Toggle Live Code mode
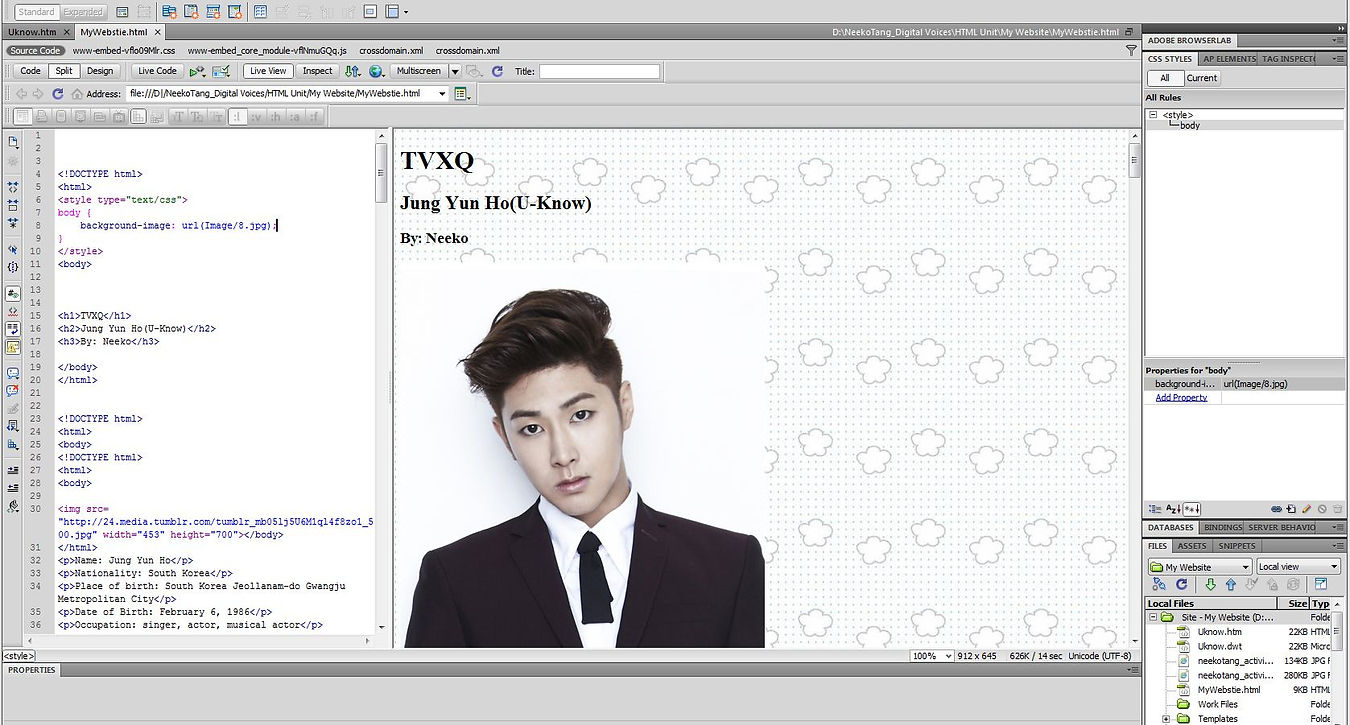 point(157,71)
